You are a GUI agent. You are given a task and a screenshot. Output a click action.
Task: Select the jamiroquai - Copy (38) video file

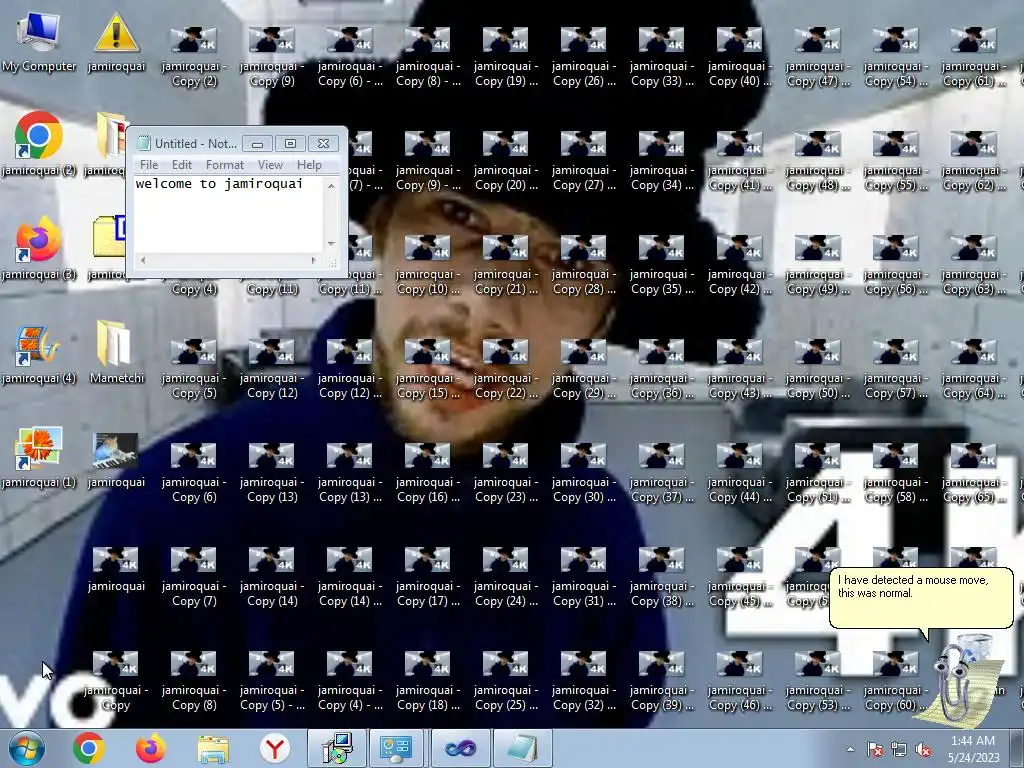coord(662,577)
